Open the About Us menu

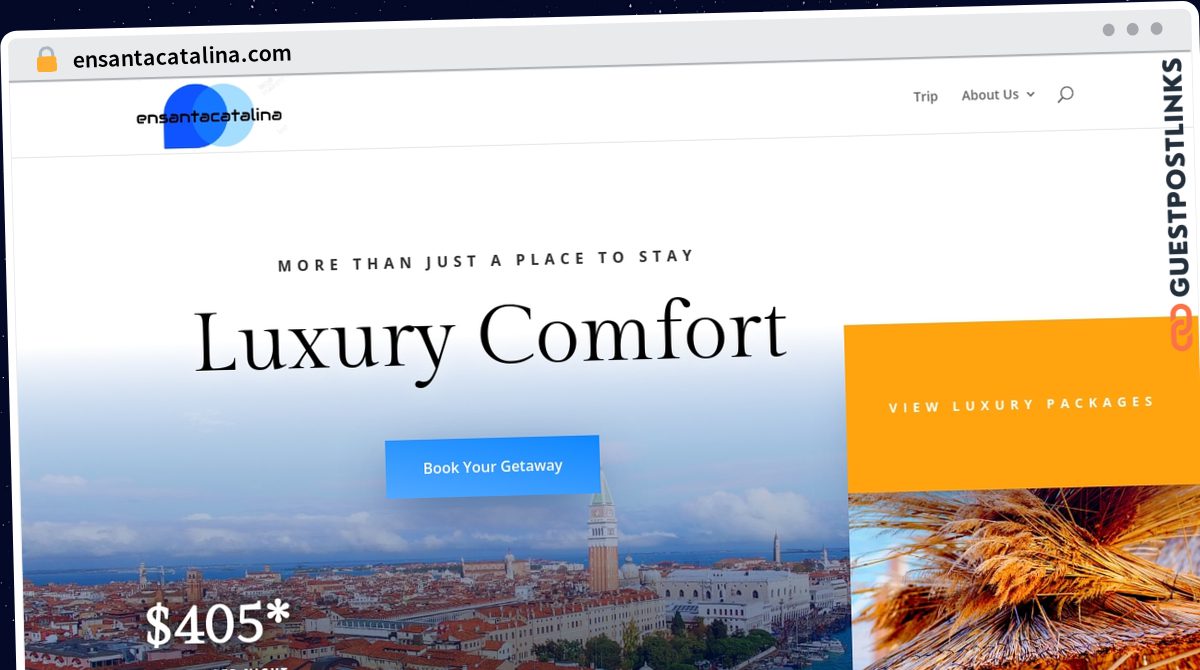click(990, 95)
